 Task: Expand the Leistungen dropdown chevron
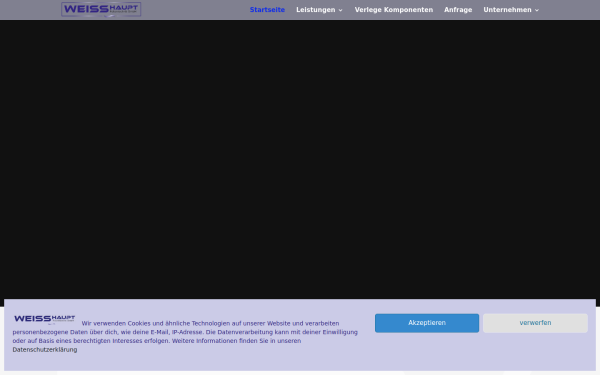point(341,10)
